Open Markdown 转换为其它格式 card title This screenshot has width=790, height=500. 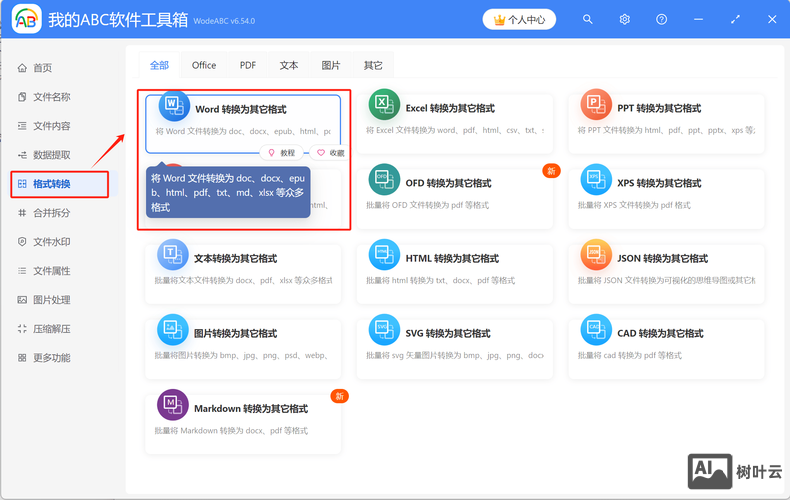pyautogui.click(x=251, y=409)
